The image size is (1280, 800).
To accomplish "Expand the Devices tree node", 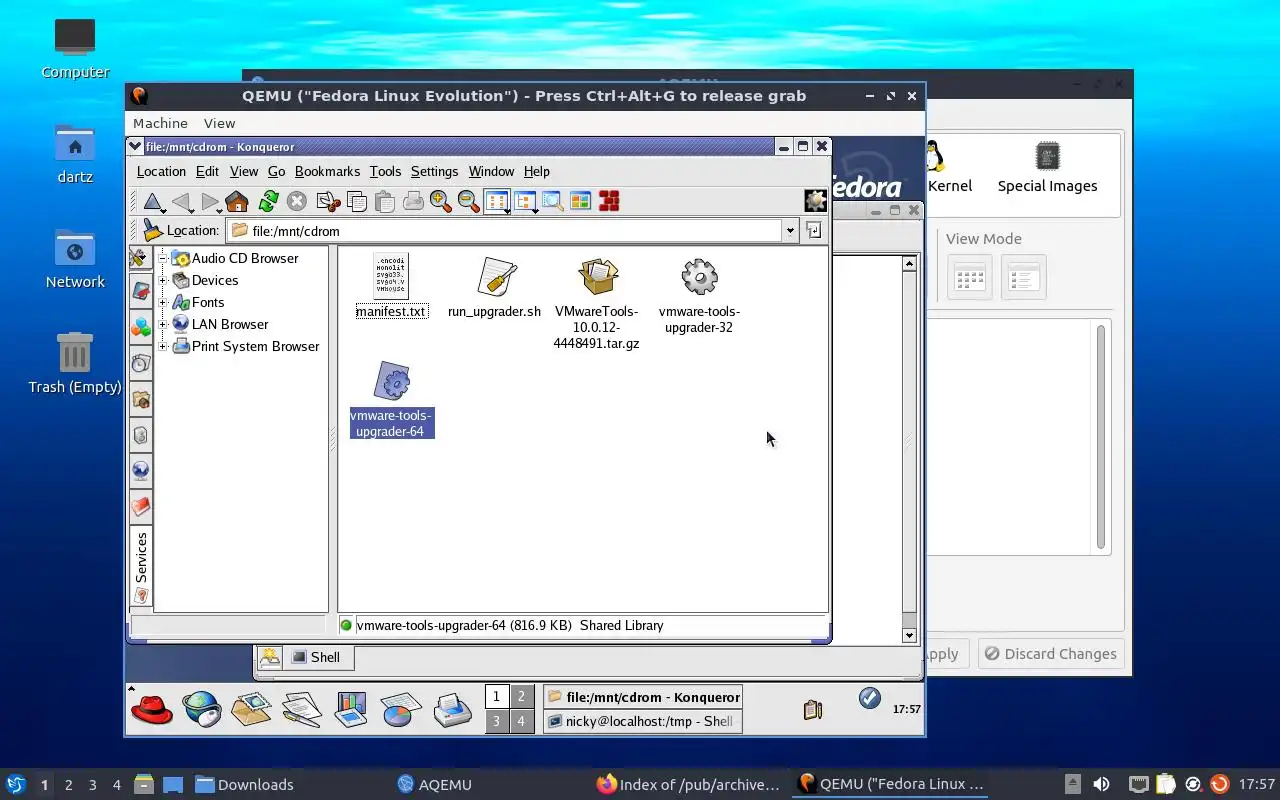I will click(x=162, y=280).
